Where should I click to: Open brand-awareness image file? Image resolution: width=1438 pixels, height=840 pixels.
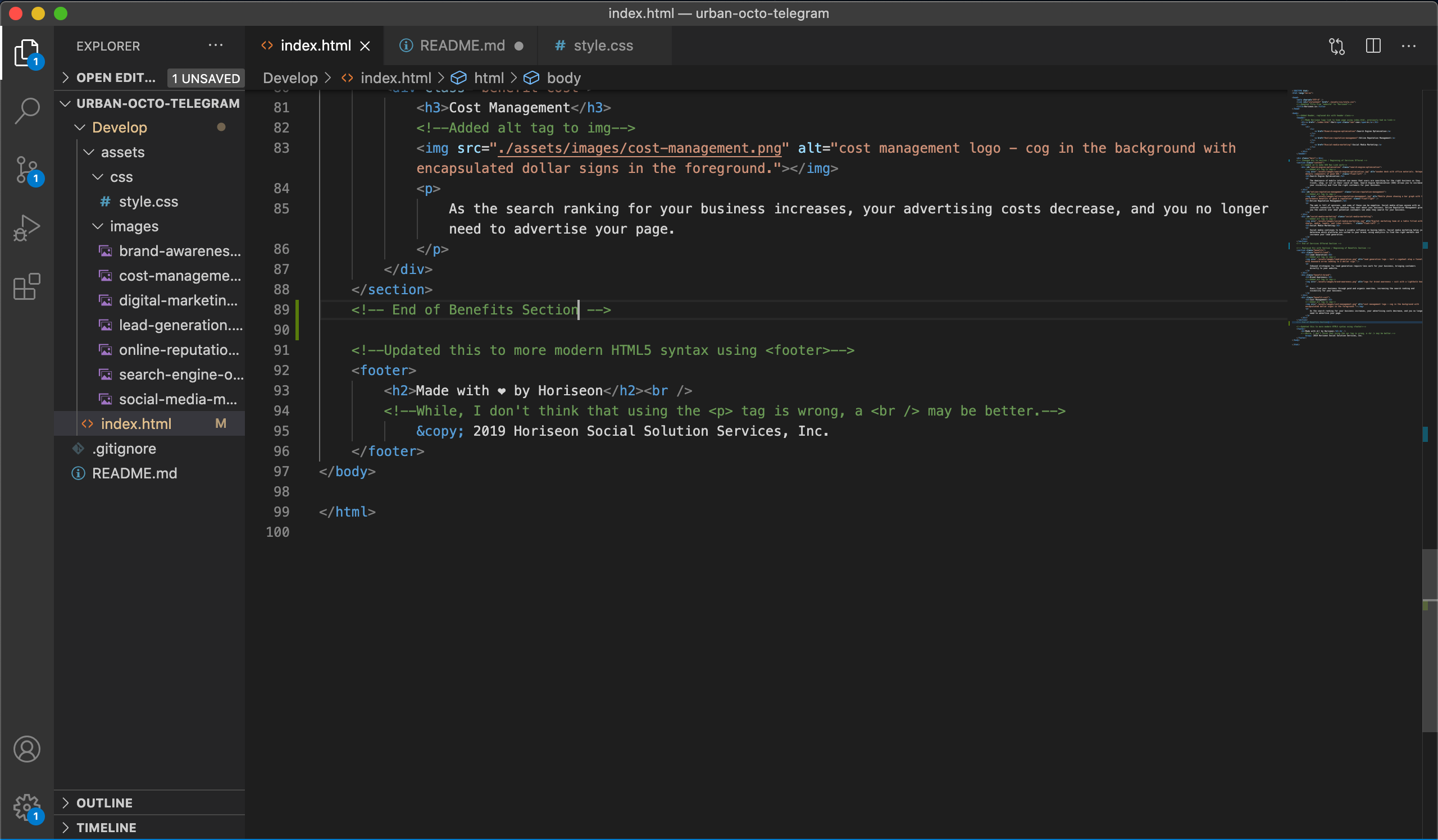(x=149, y=251)
